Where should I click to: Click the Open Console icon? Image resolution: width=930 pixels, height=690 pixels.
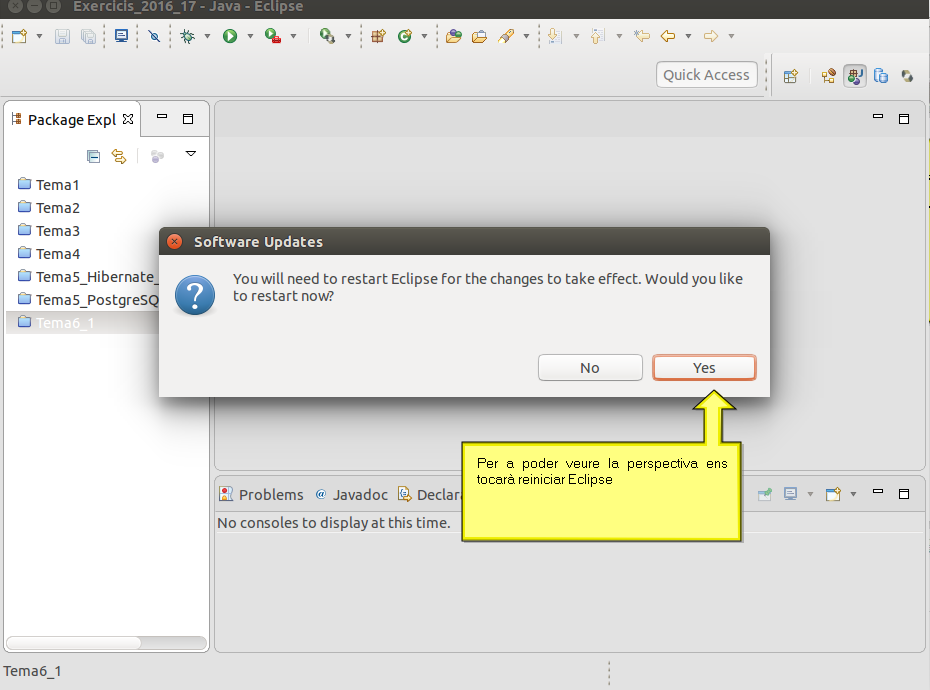tap(833, 494)
